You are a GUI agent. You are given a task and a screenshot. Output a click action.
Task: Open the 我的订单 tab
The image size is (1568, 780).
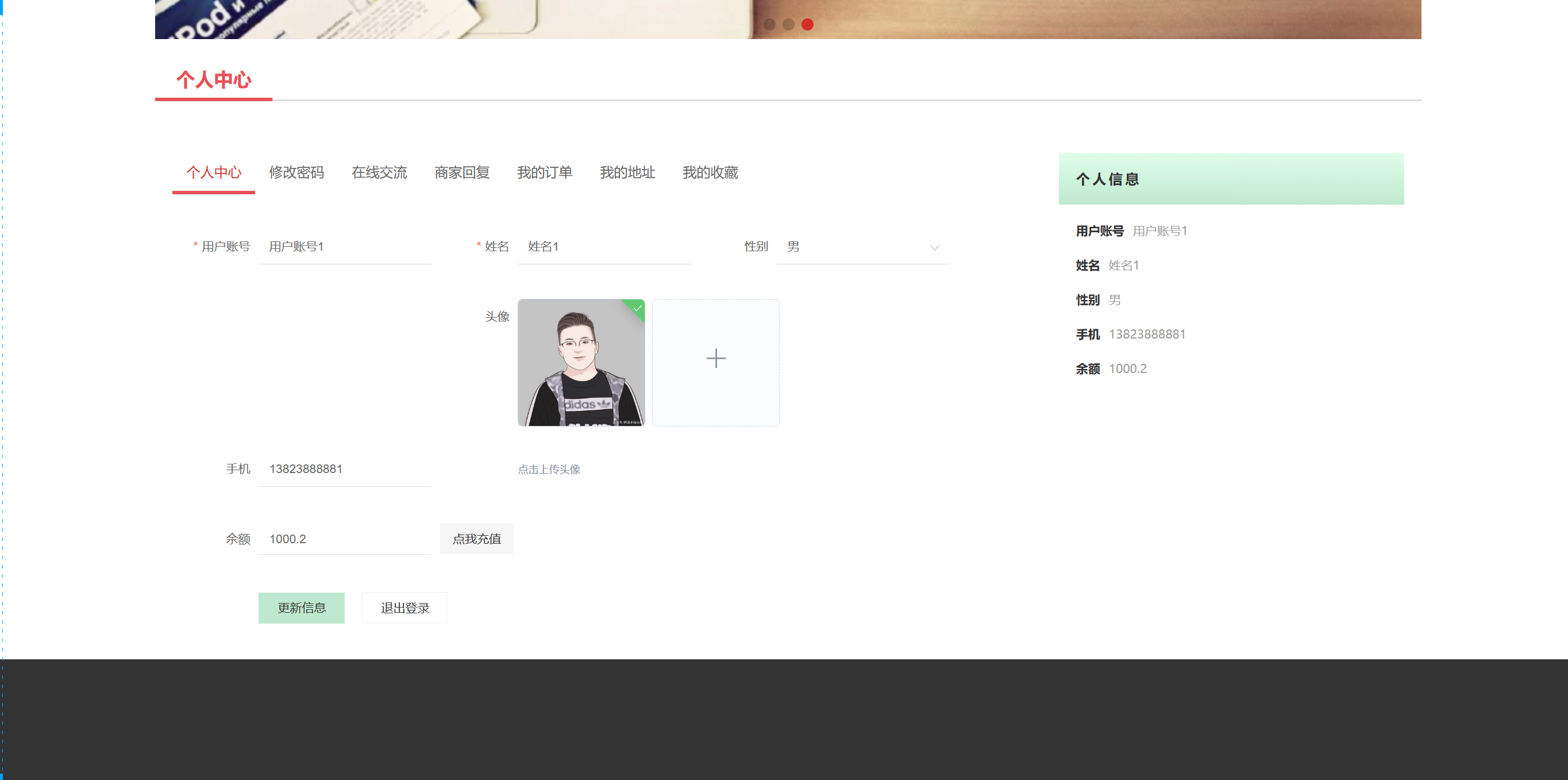tap(544, 173)
